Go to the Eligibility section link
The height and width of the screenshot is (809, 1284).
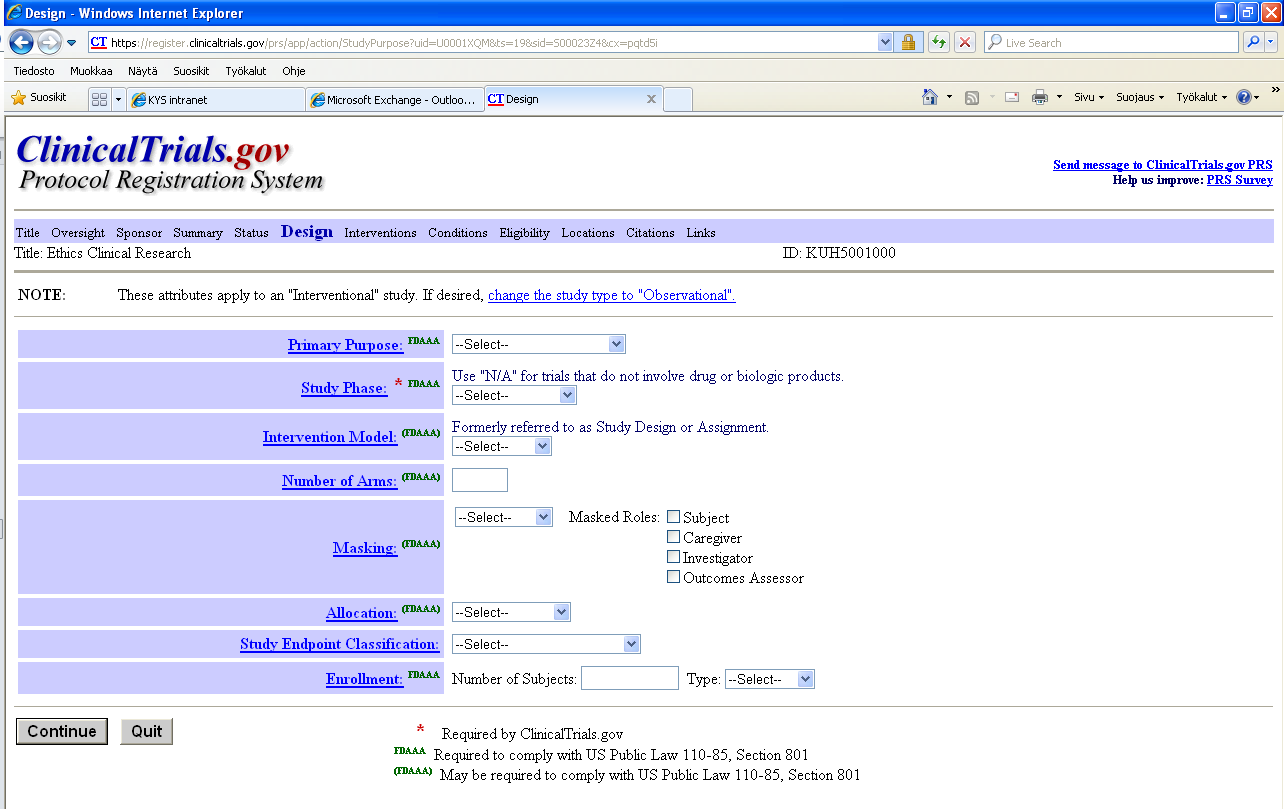pyautogui.click(x=525, y=233)
